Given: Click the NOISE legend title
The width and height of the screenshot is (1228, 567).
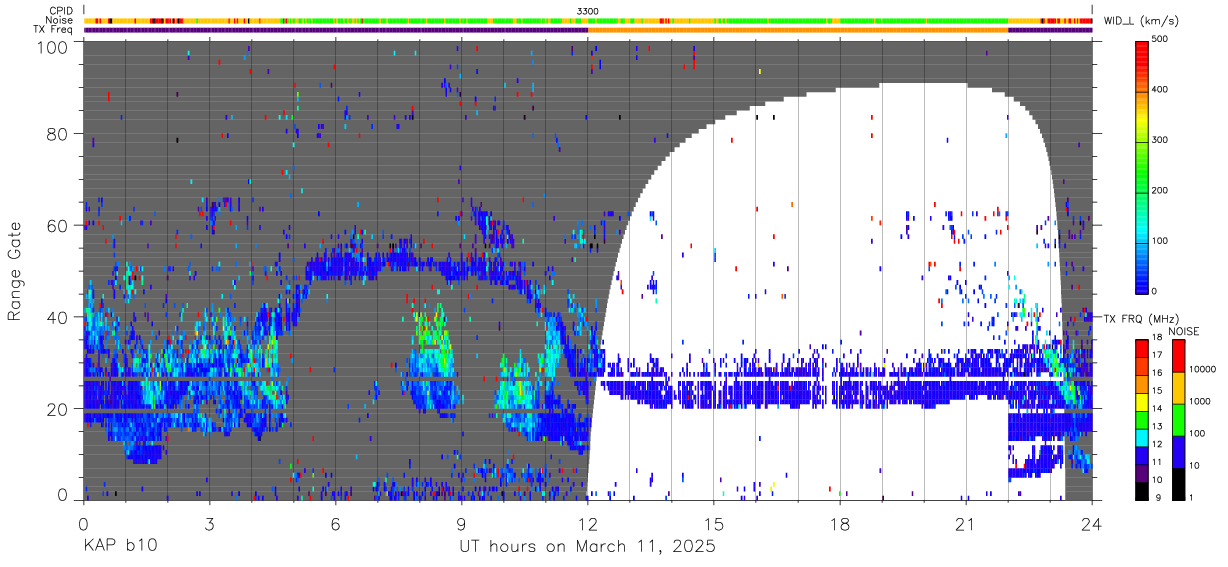Looking at the screenshot, I should coord(1185,331).
